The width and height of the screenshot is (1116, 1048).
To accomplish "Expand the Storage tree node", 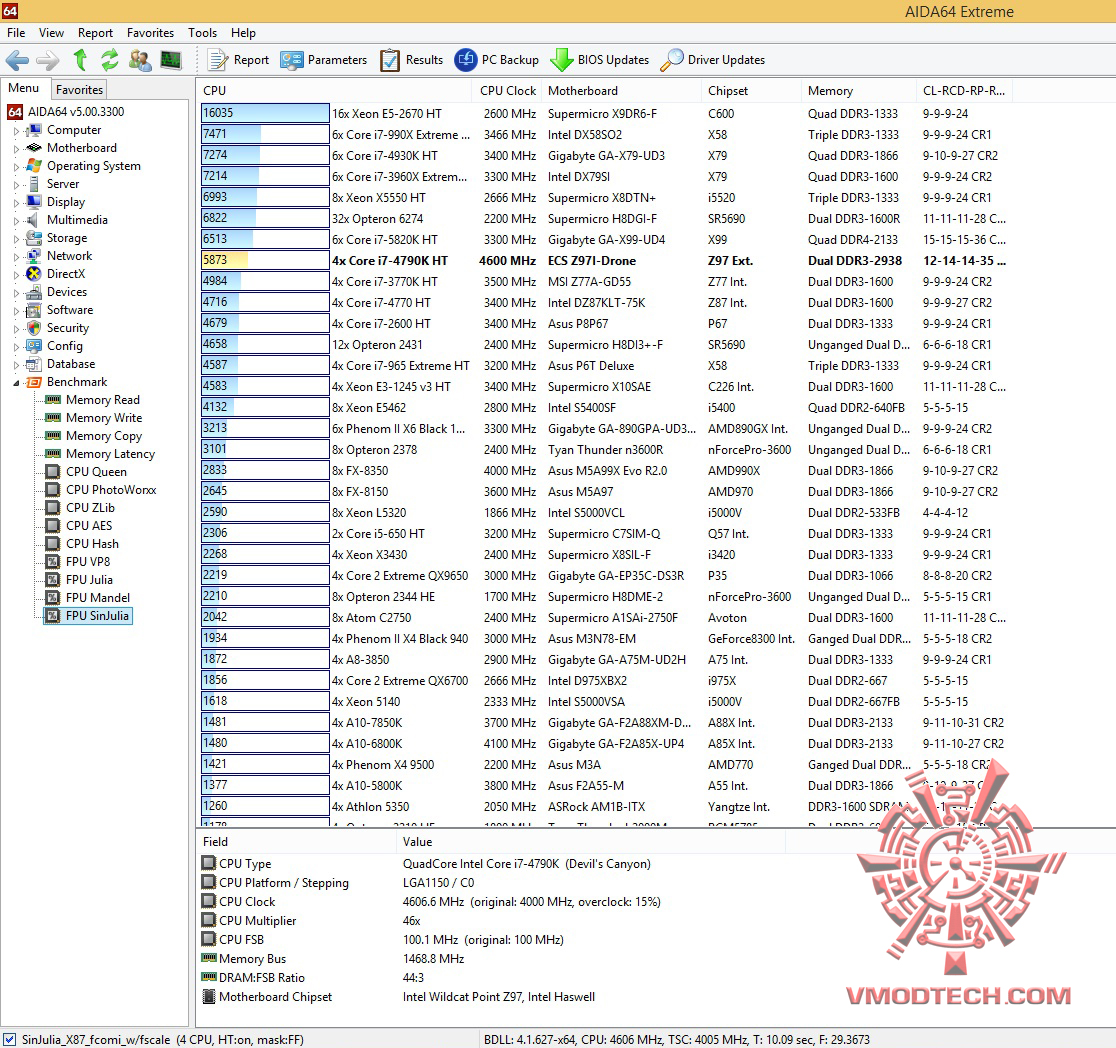I will pos(16,238).
